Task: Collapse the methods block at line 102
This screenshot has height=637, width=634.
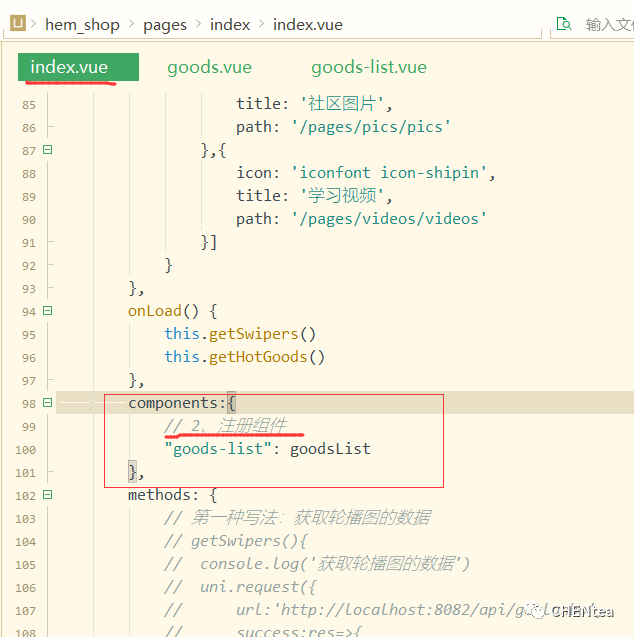Action: (47, 495)
